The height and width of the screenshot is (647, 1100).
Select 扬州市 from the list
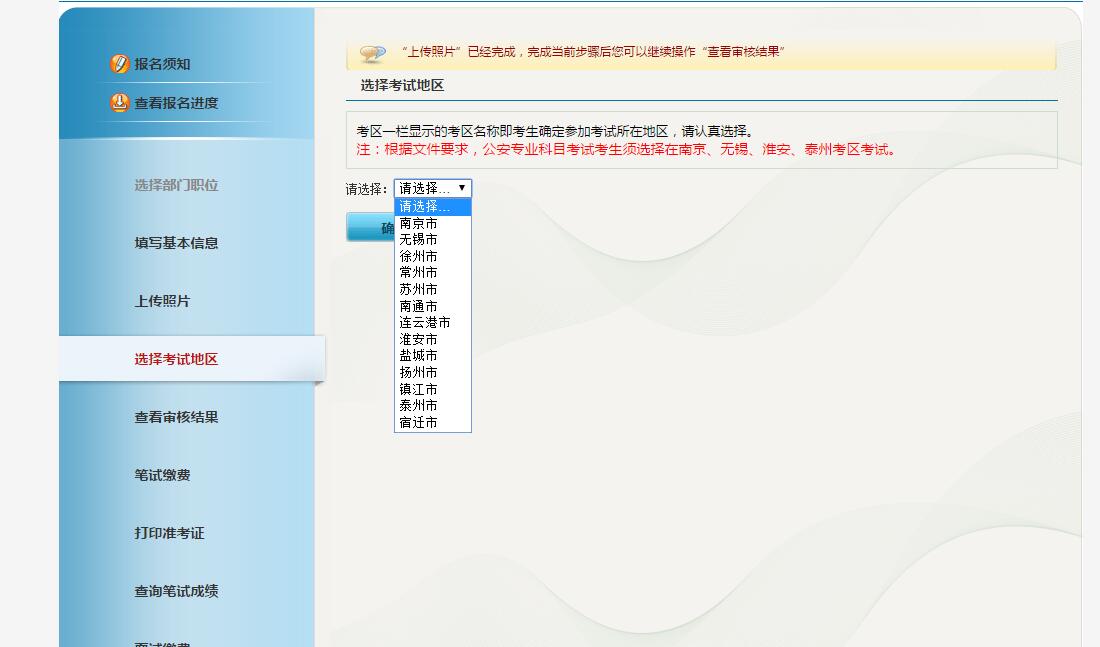click(433, 373)
